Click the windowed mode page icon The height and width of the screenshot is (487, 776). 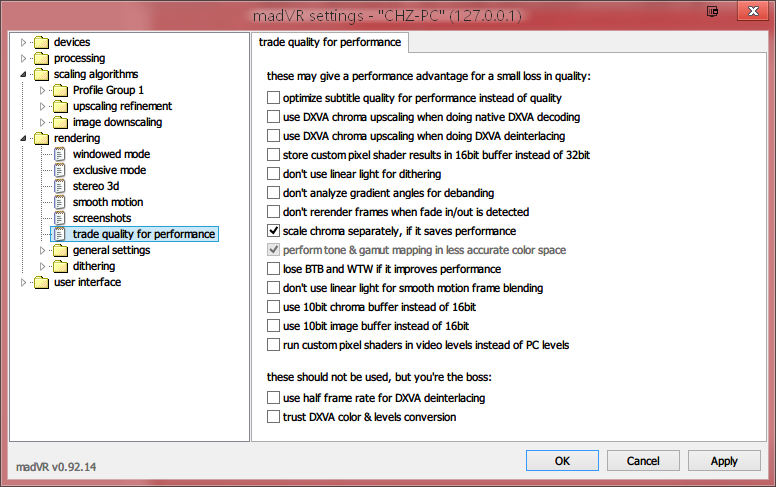point(60,154)
